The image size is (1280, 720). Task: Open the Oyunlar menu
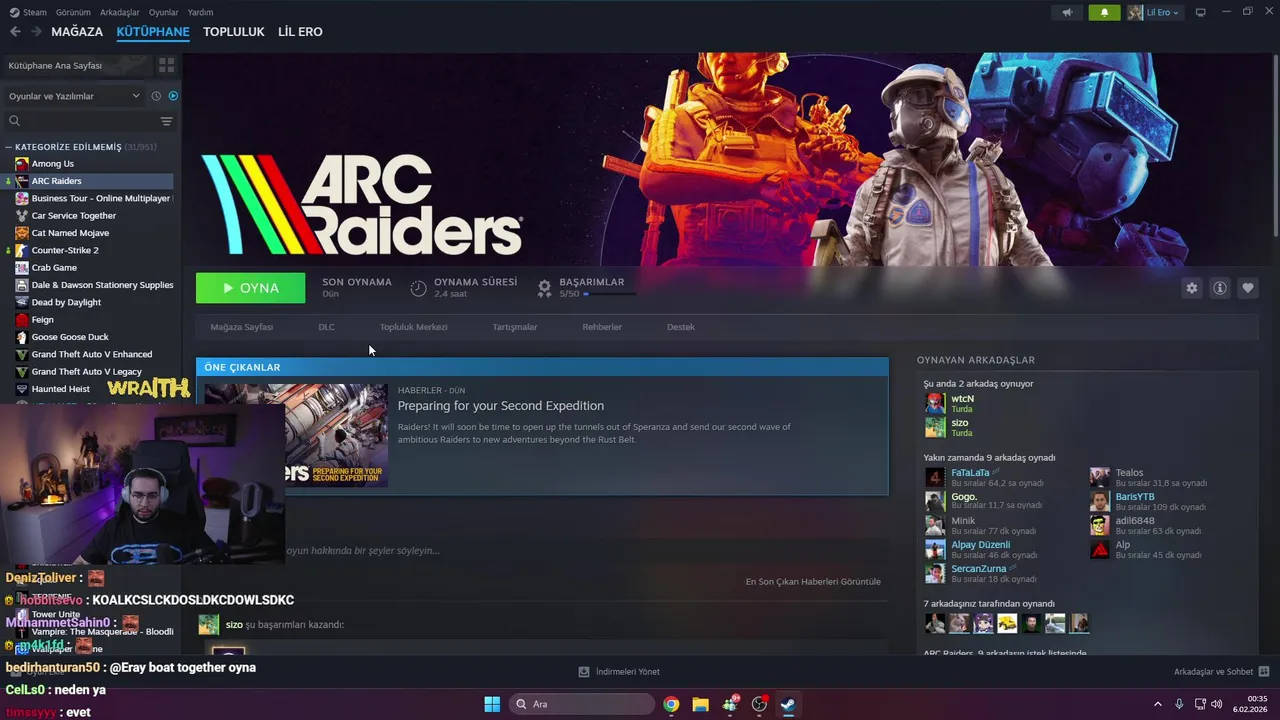164,12
